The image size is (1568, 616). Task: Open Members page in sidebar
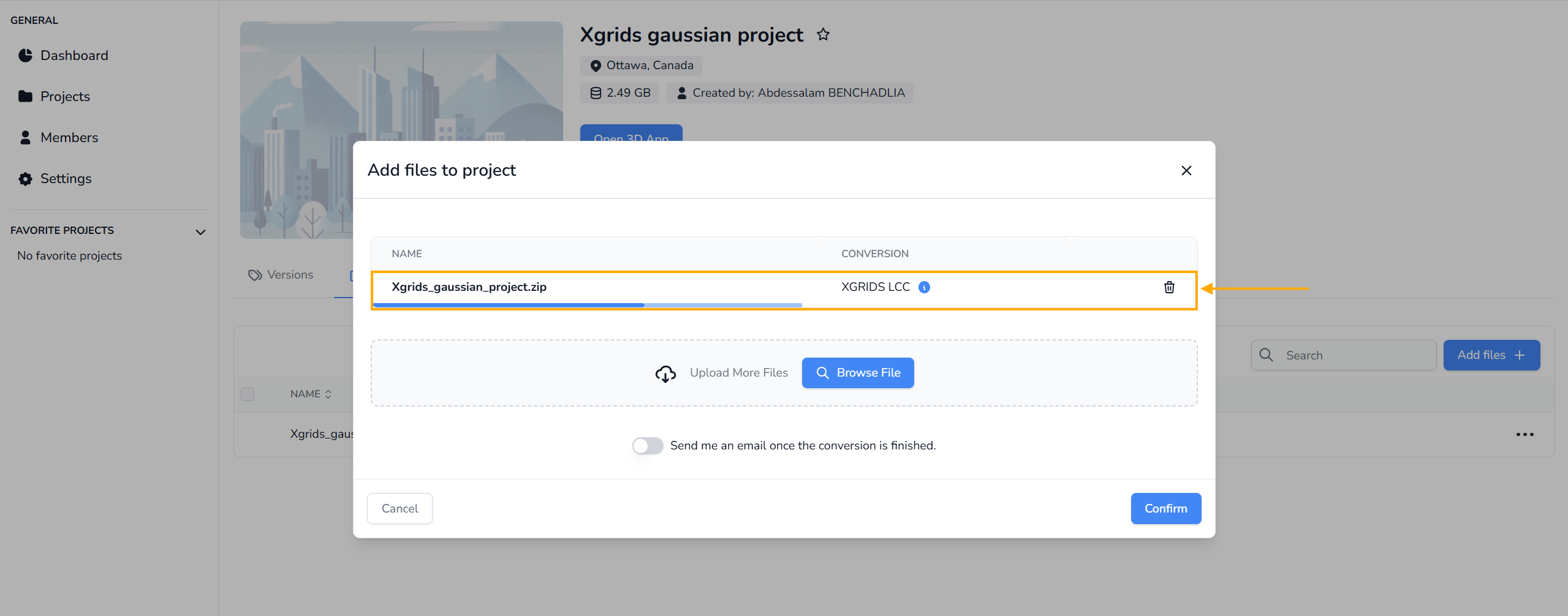tap(69, 138)
